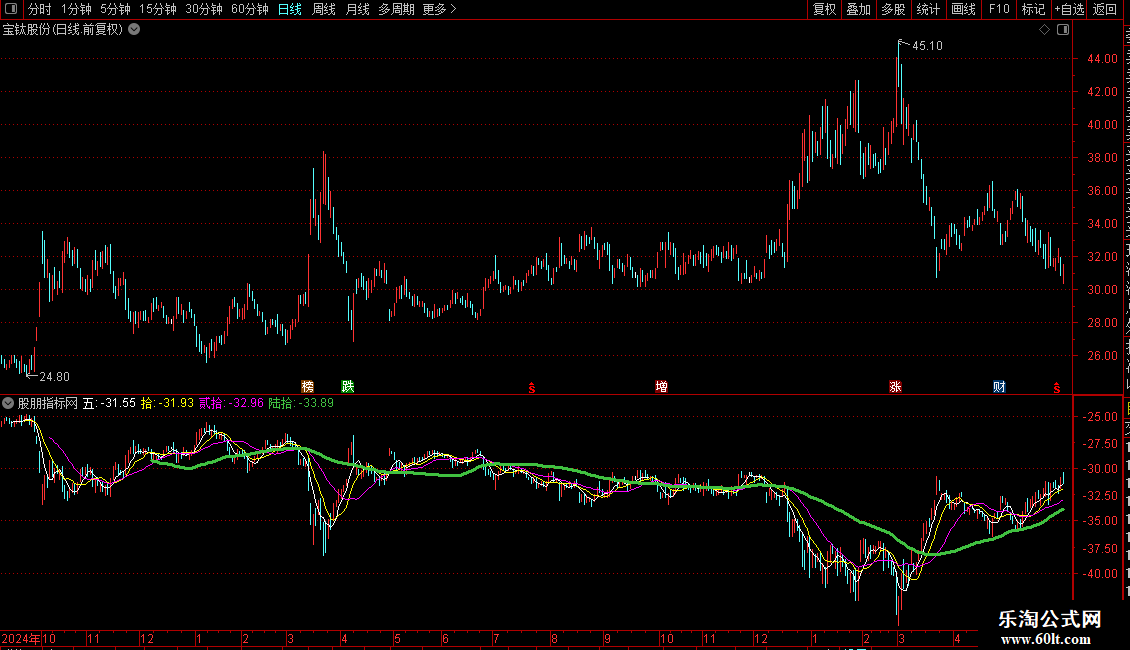The image size is (1130, 650).
Task: Click 拾:-31.93 indicator value
Action: [x=167, y=403]
